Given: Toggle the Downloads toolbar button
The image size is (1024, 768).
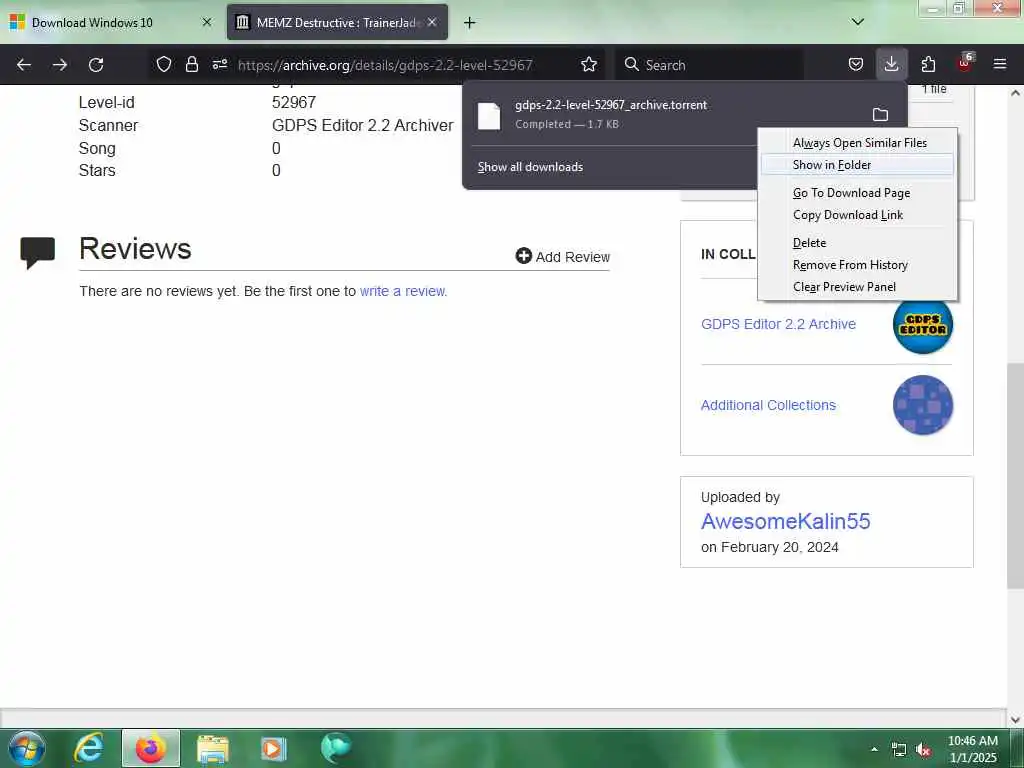Looking at the screenshot, I should point(891,64).
